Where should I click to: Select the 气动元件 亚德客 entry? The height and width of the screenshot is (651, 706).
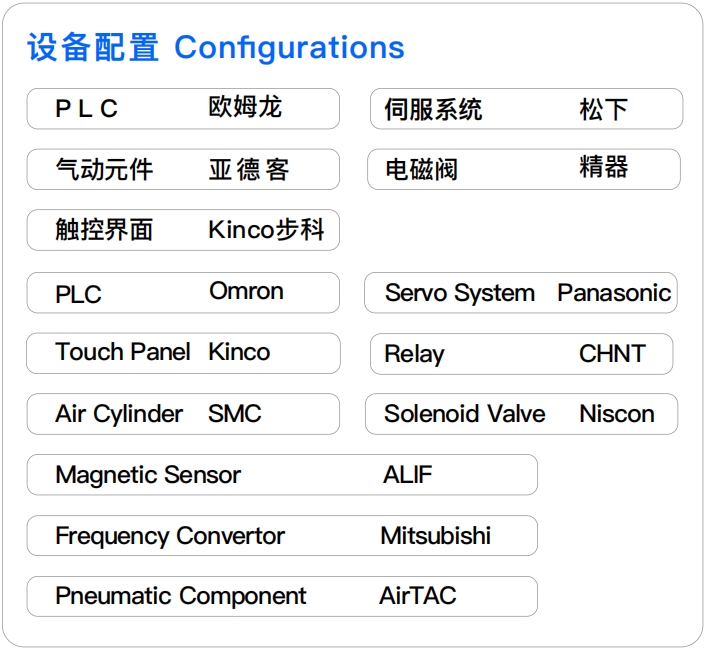coord(183,170)
